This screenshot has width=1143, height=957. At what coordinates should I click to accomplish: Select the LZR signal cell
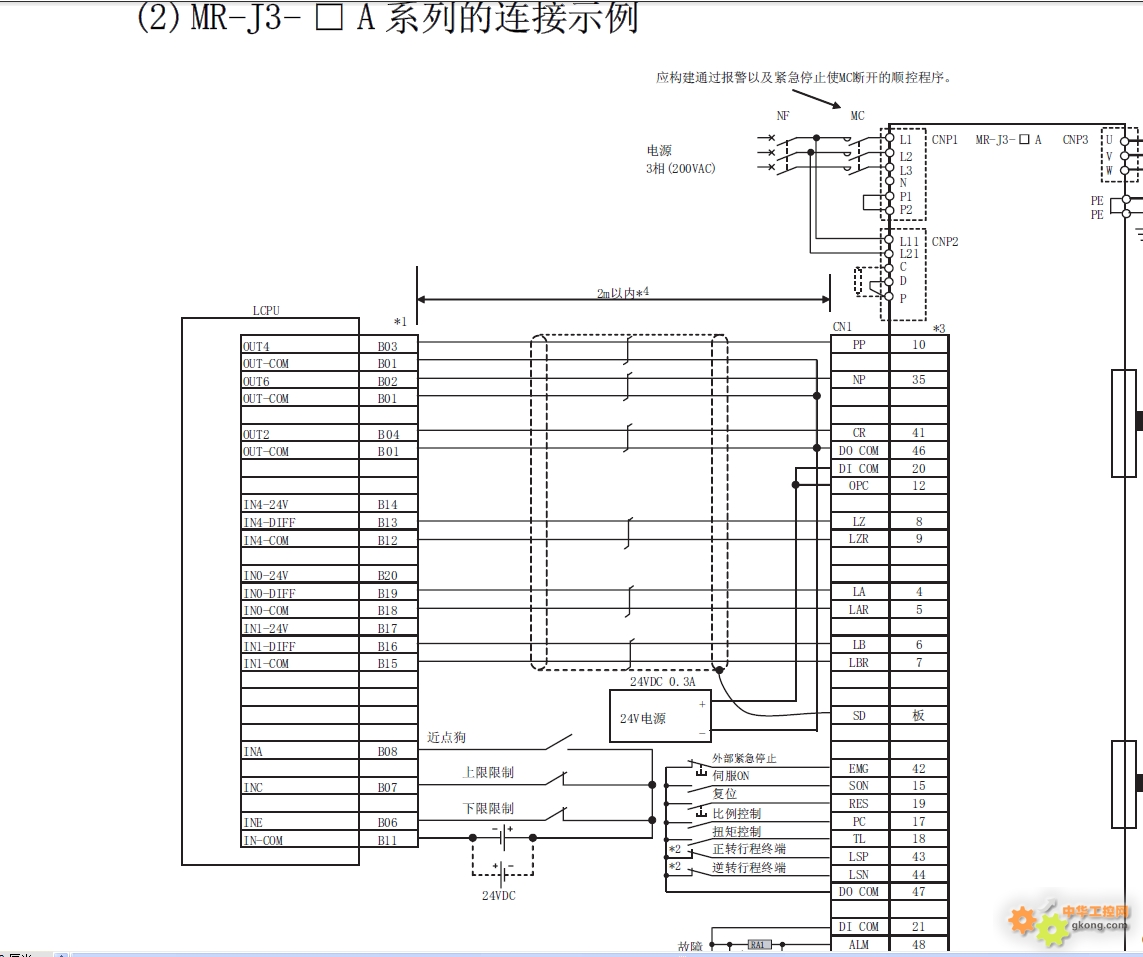click(860, 539)
